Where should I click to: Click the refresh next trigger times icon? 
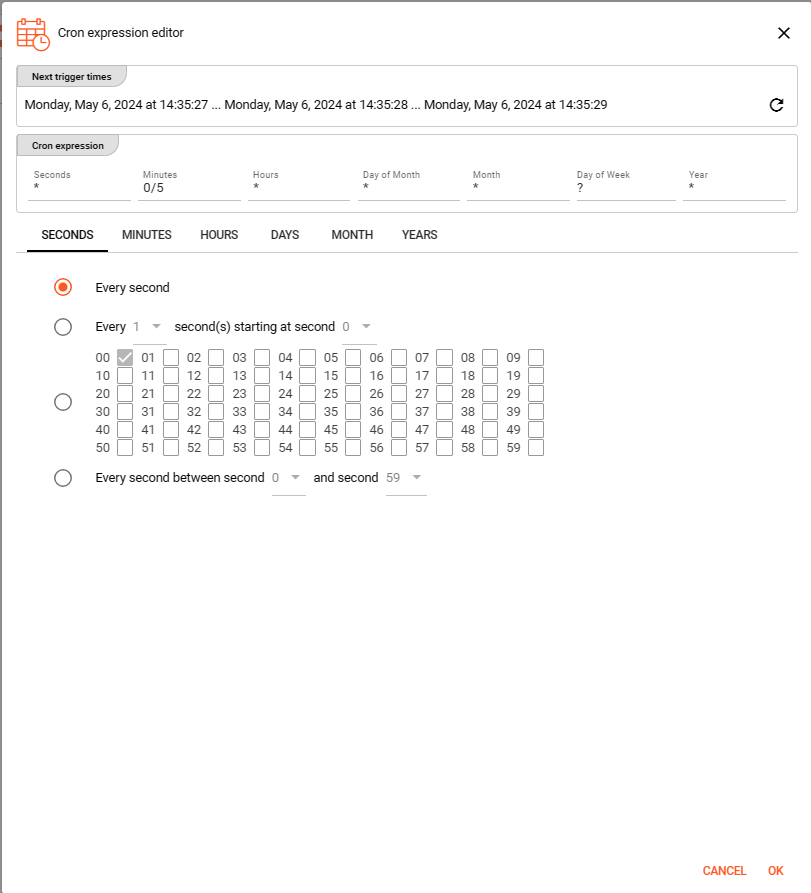click(776, 105)
